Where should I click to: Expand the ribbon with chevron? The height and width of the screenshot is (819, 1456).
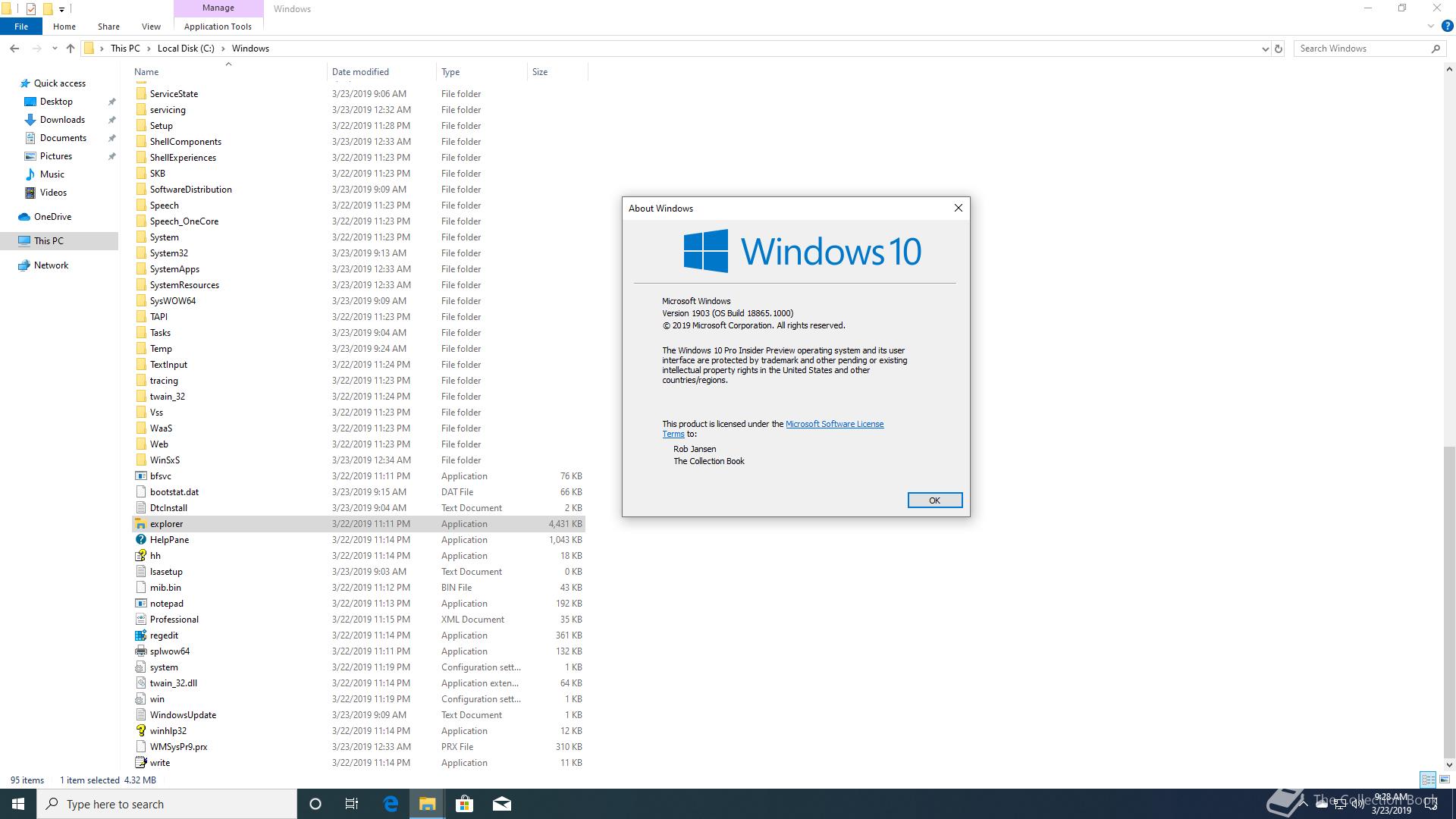[x=1431, y=27]
